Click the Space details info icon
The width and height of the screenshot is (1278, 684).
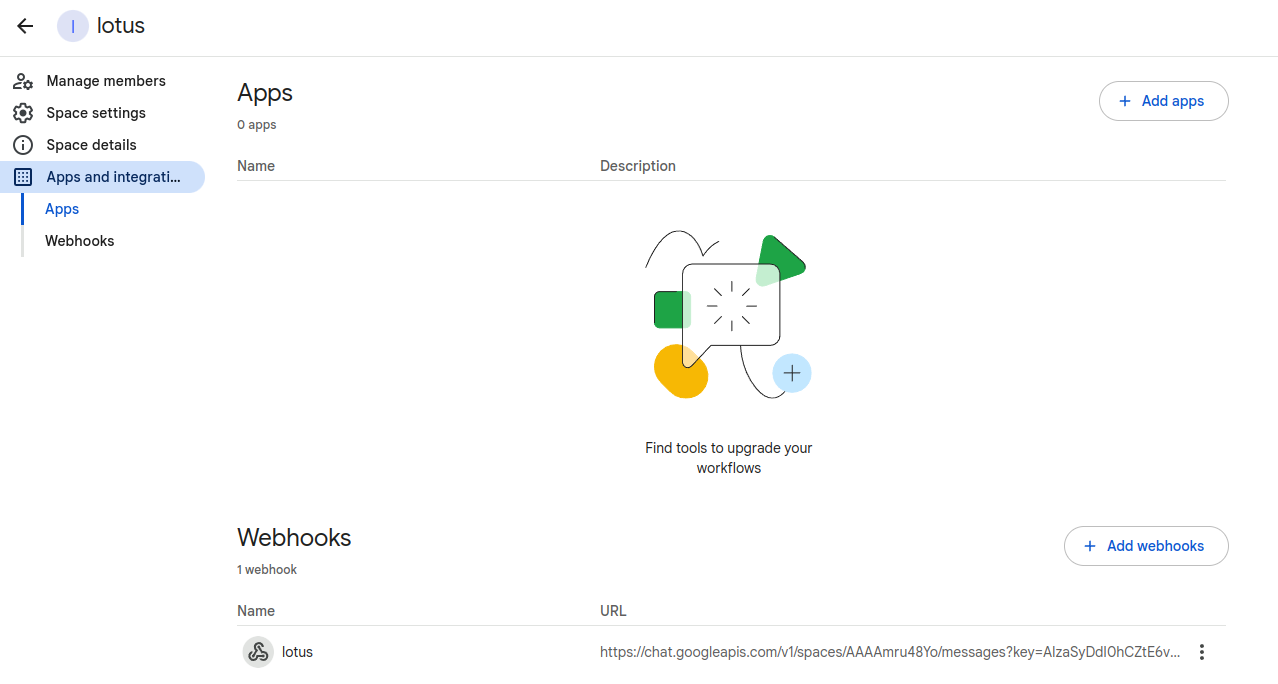[x=23, y=145]
